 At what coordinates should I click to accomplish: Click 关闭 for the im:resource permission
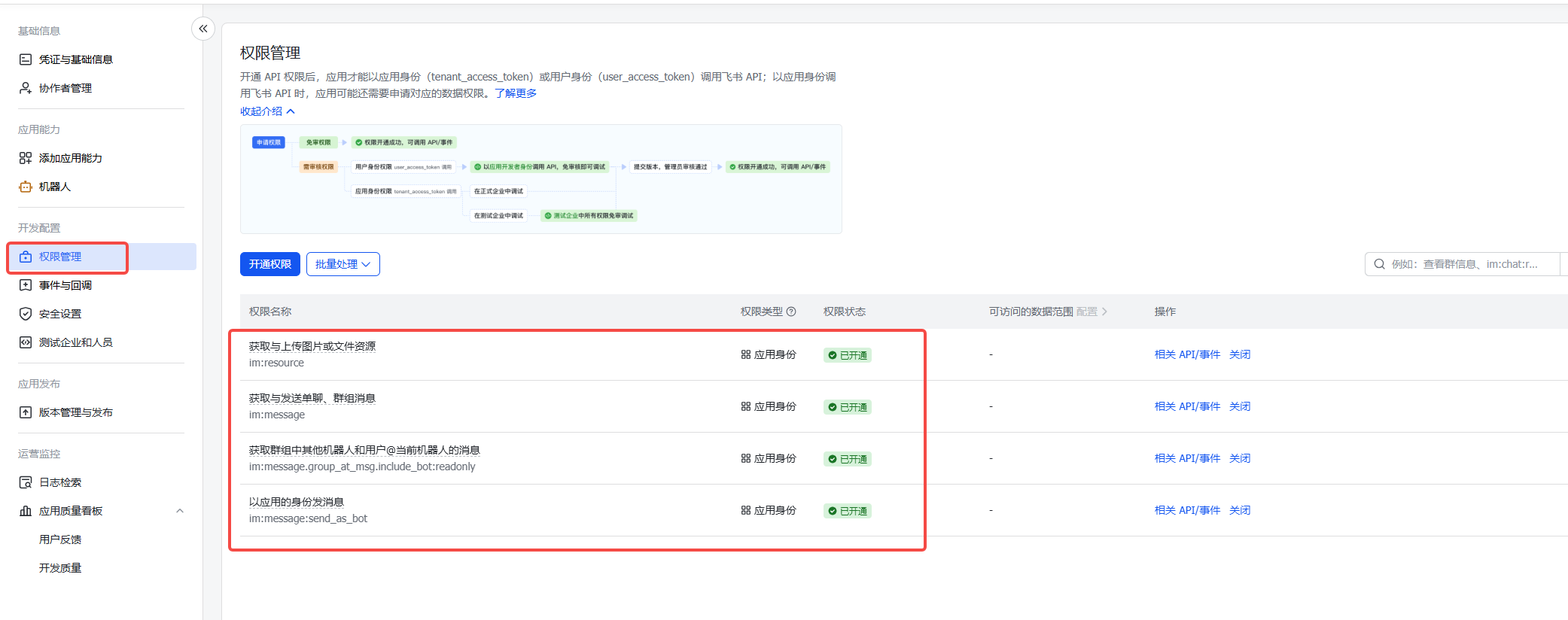[x=1240, y=354]
